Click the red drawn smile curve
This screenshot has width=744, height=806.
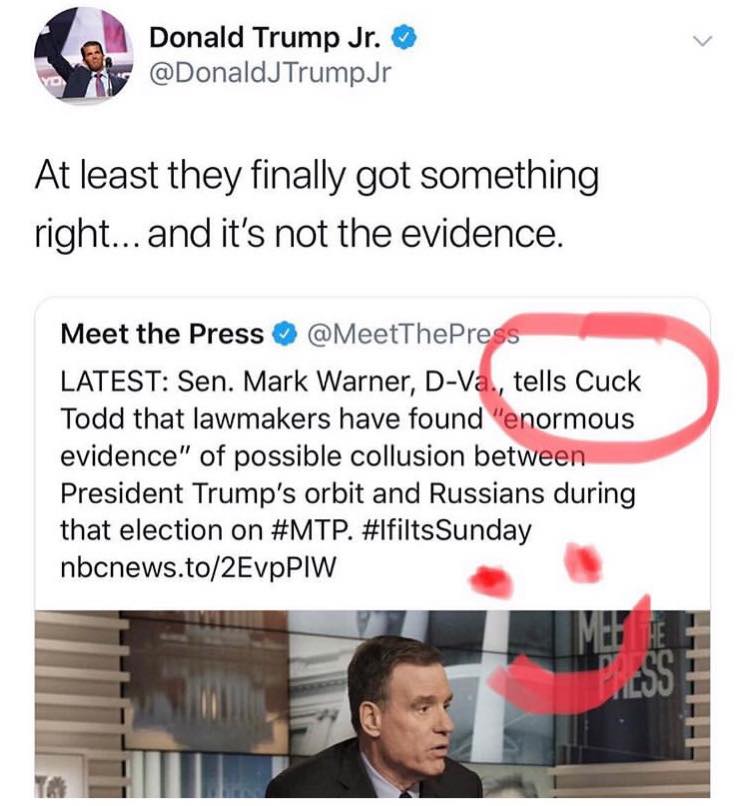(x=568, y=668)
